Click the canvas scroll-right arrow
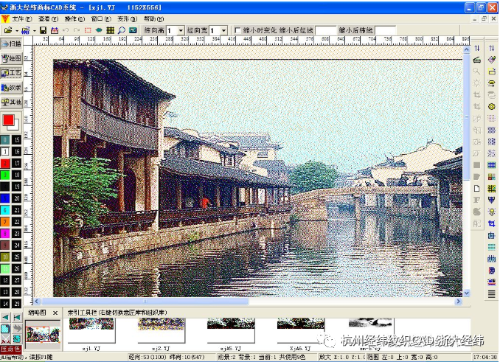500x362 pixels. (x=459, y=301)
